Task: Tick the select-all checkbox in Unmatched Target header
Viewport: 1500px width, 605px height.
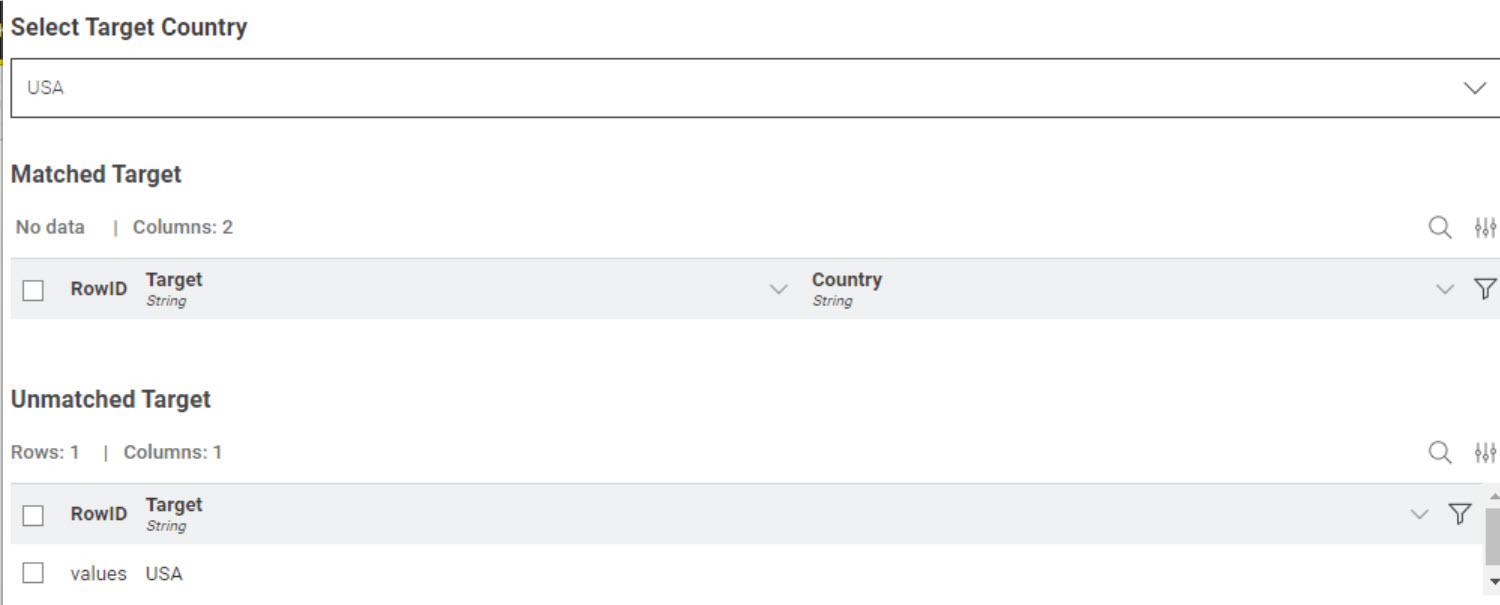Action: 33,515
